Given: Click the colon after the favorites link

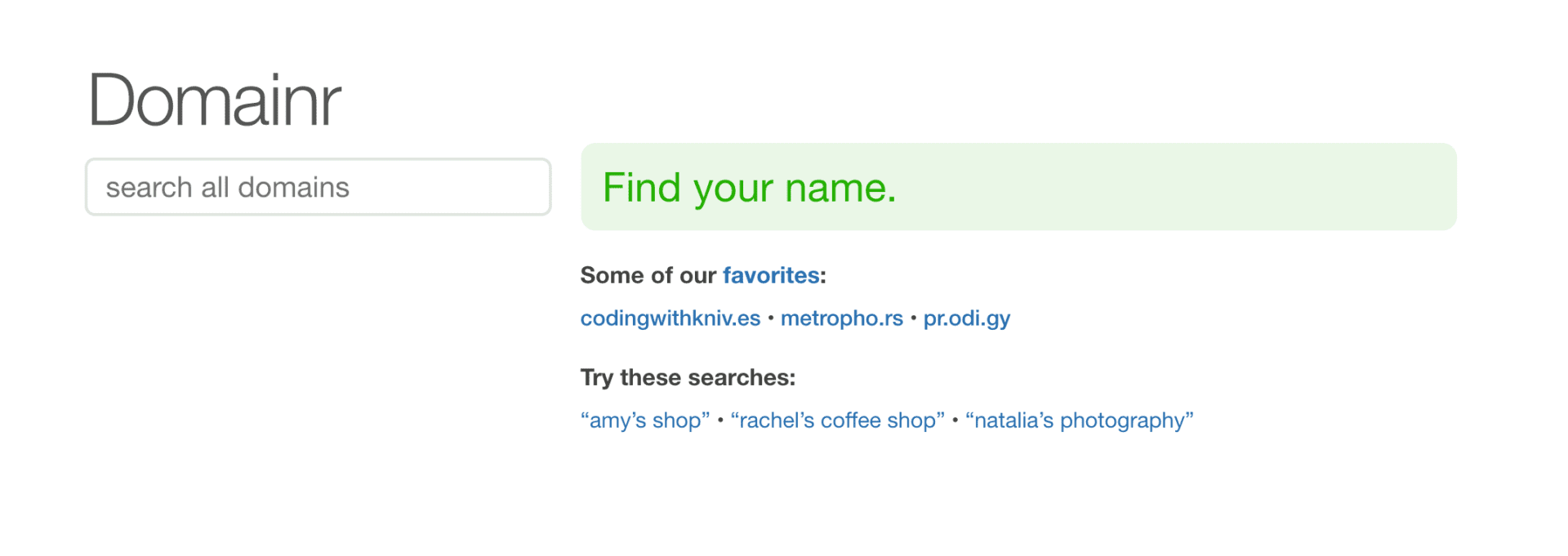Looking at the screenshot, I should point(823,276).
